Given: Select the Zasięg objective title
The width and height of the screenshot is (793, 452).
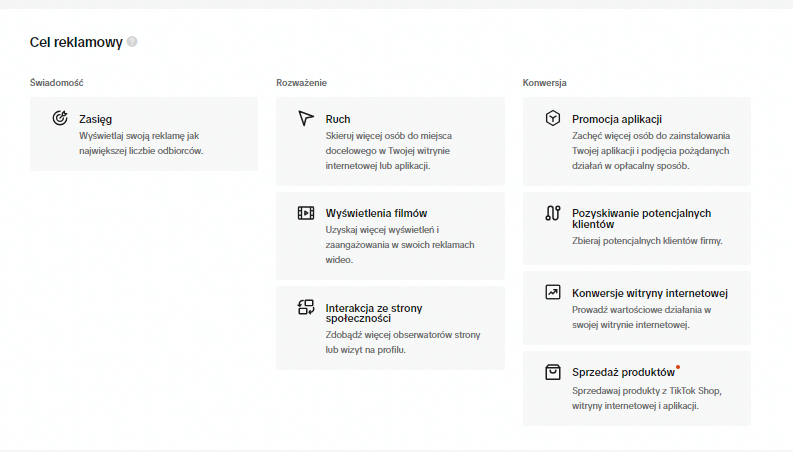Looking at the screenshot, I should 95,118.
